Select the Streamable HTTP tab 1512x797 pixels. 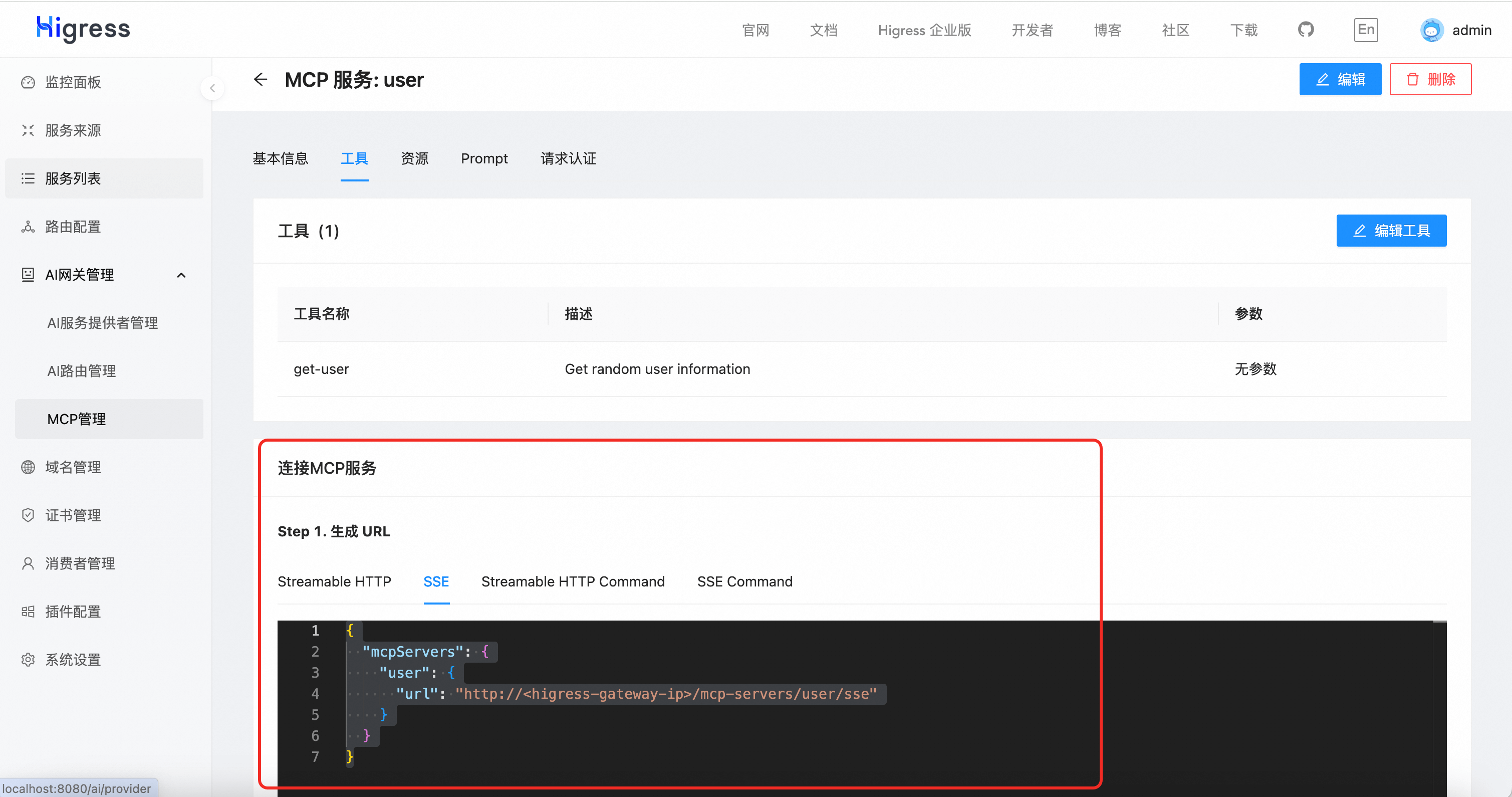(334, 581)
